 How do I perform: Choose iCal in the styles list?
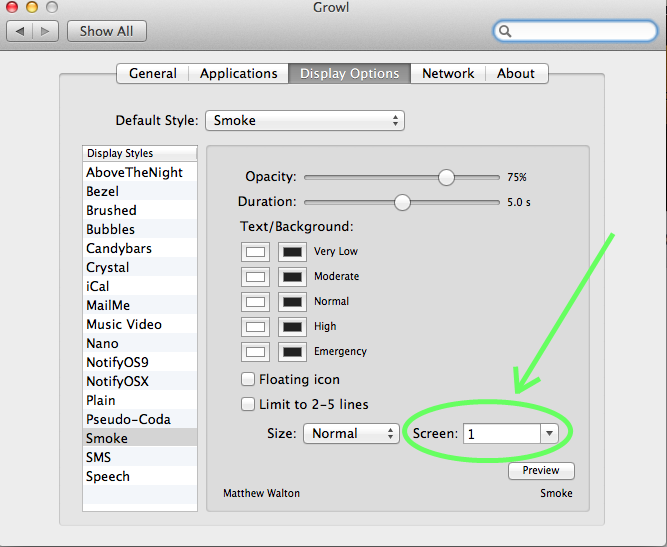tap(140, 286)
